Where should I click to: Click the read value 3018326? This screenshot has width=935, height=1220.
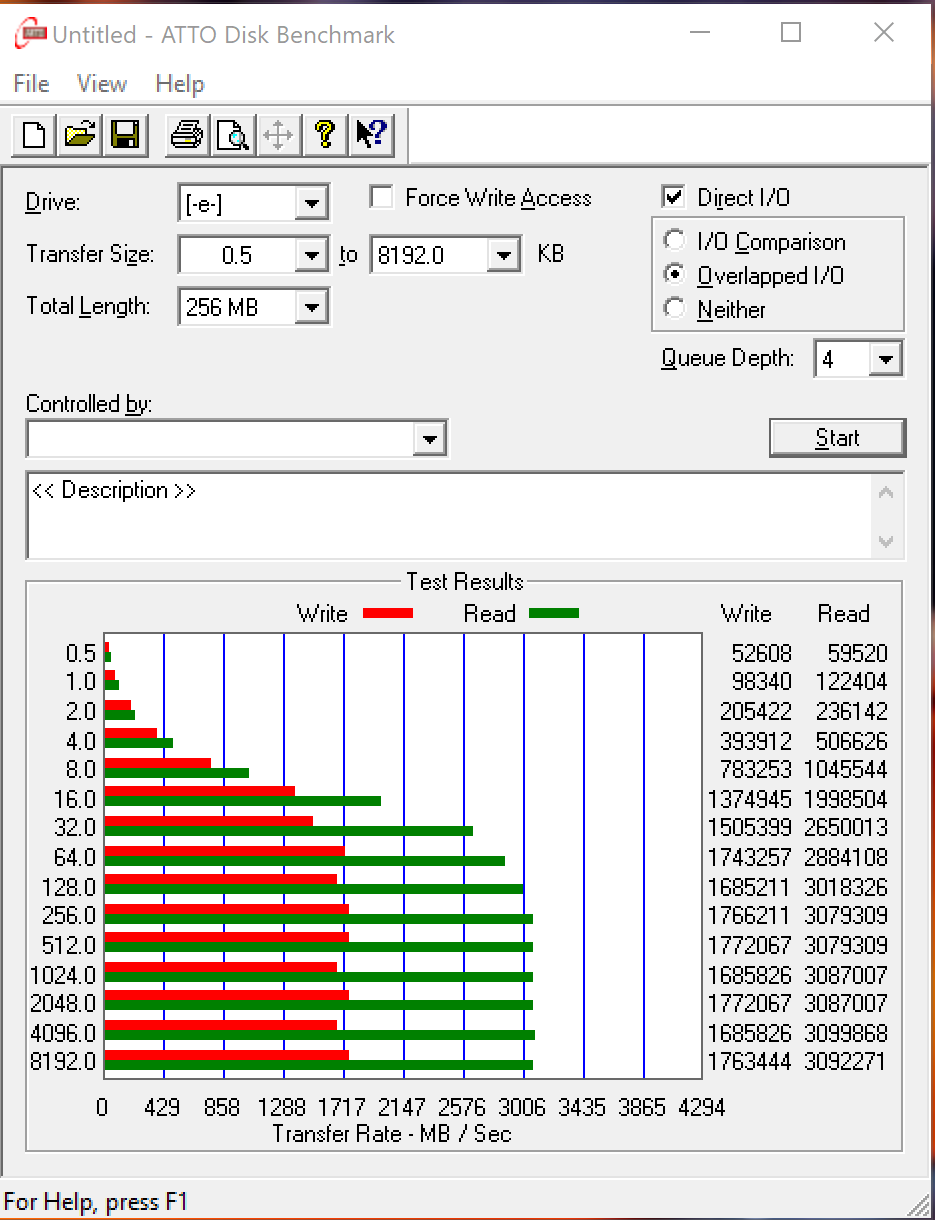tap(845, 887)
